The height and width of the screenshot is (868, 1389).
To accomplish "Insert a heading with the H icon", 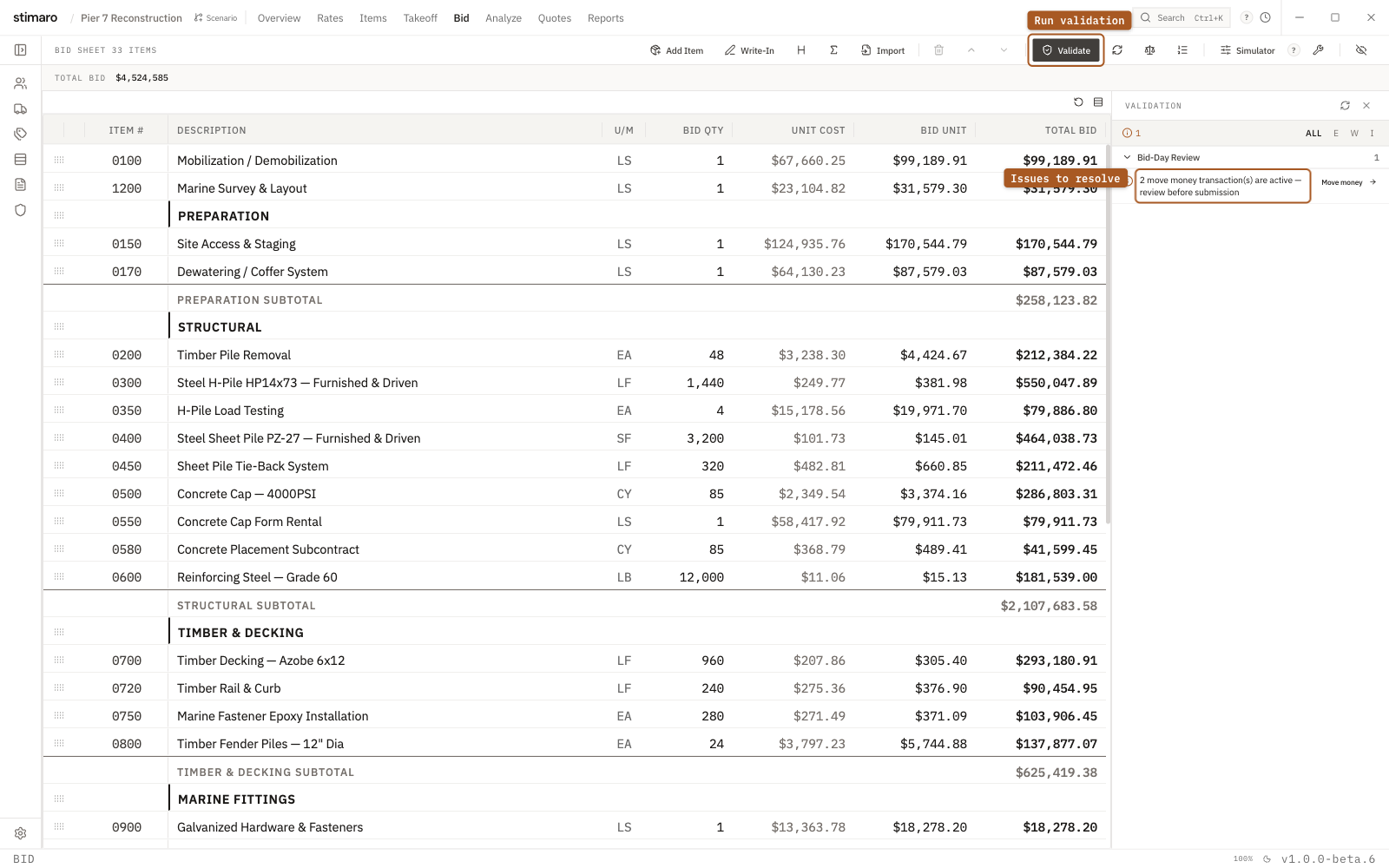I will pyautogui.click(x=801, y=50).
